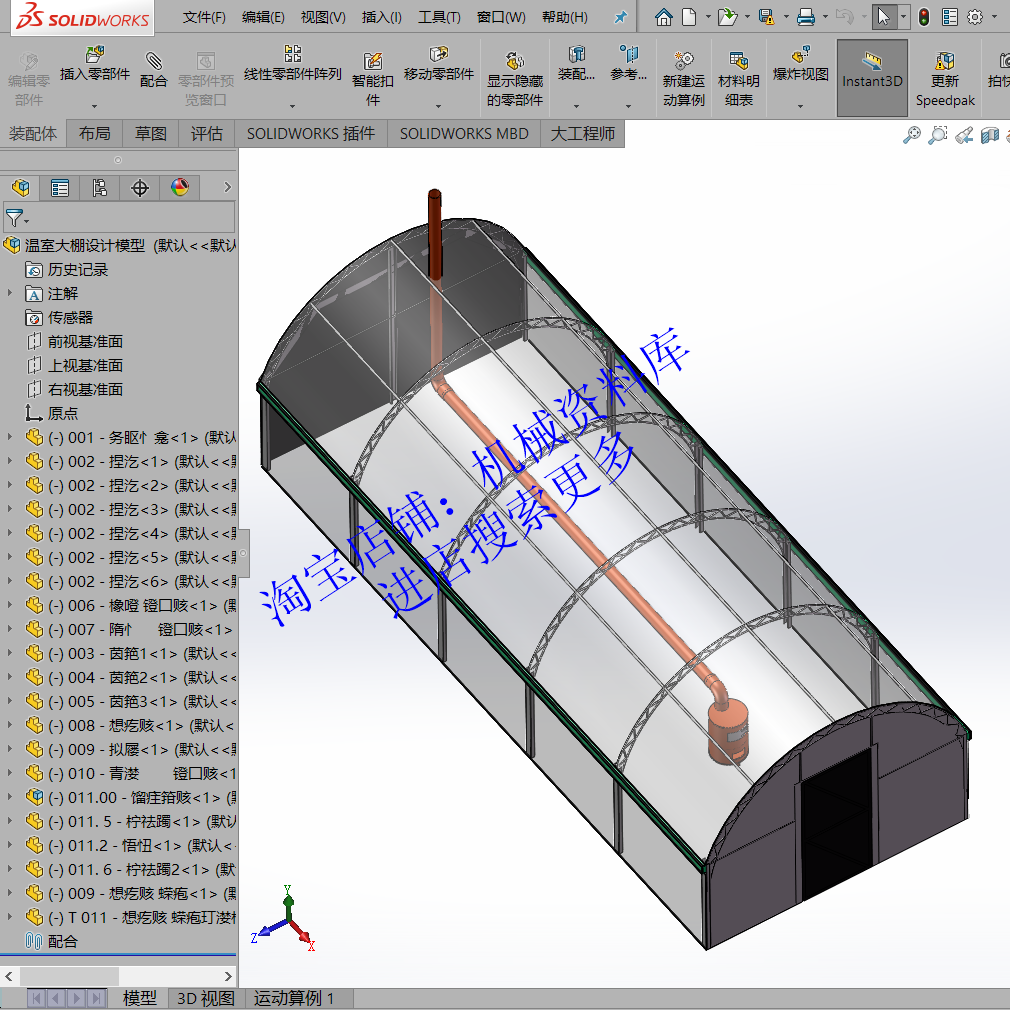Image resolution: width=1010 pixels, height=1010 pixels.
Task: Select the Move Component tool
Action: click(439, 54)
